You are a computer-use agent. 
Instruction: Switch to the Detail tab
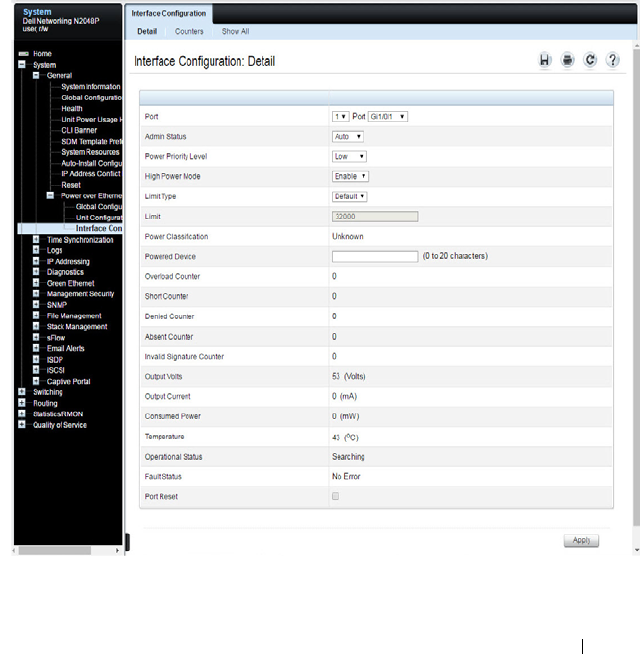click(x=147, y=32)
